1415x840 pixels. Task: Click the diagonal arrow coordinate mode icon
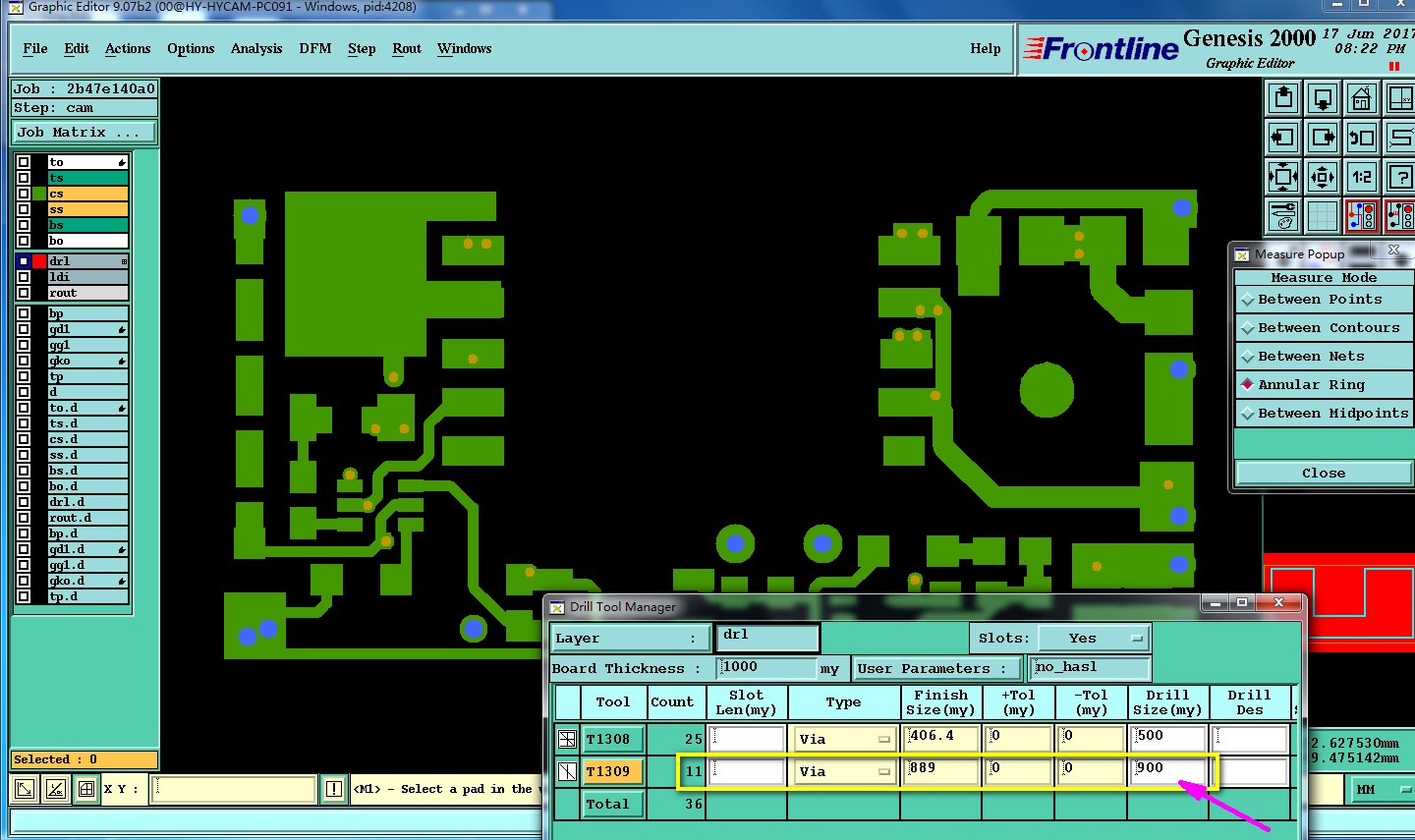coord(25,789)
